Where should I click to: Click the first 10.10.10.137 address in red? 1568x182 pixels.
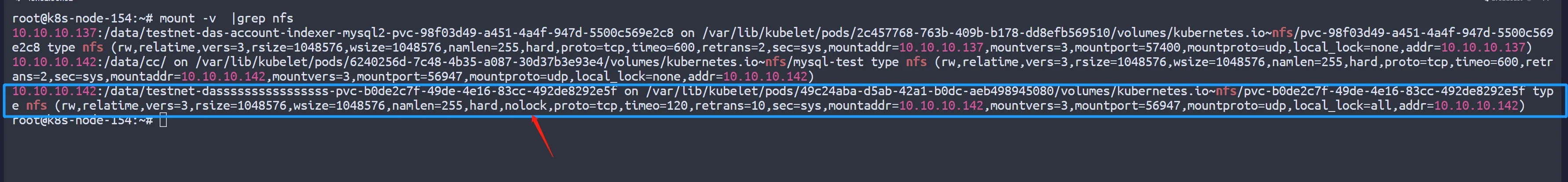coord(54,33)
